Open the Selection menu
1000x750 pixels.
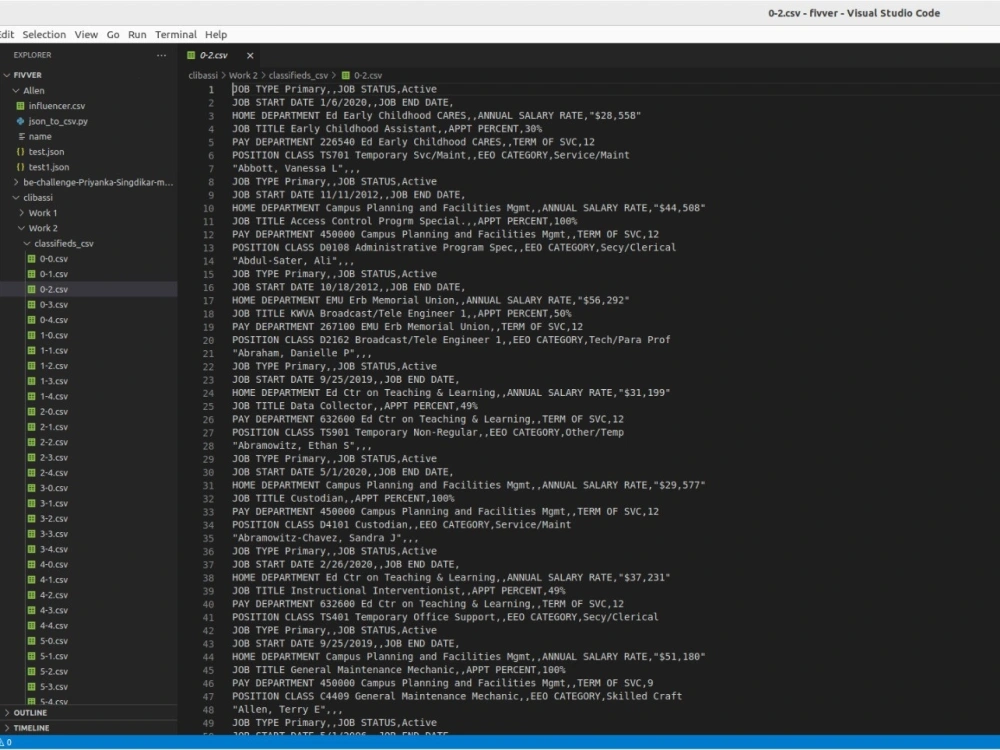point(44,34)
